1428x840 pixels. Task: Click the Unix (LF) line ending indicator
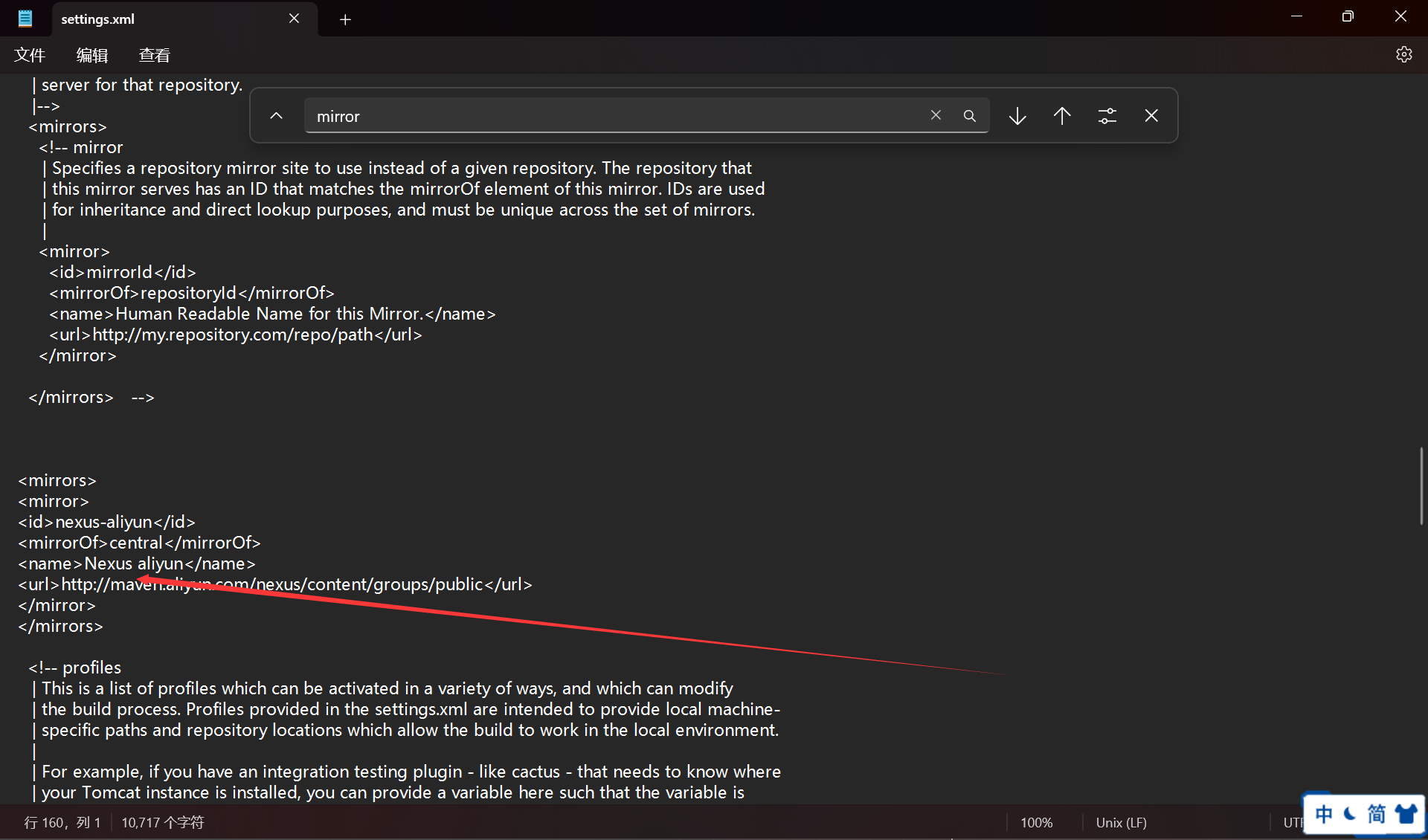pos(1121,822)
